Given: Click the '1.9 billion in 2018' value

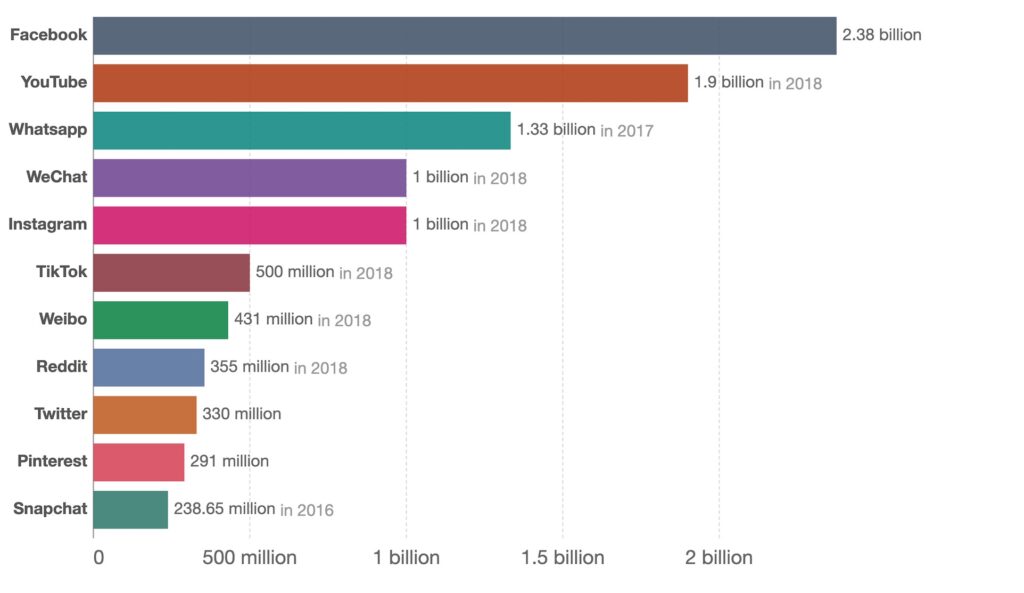Looking at the screenshot, I should click(x=758, y=82).
